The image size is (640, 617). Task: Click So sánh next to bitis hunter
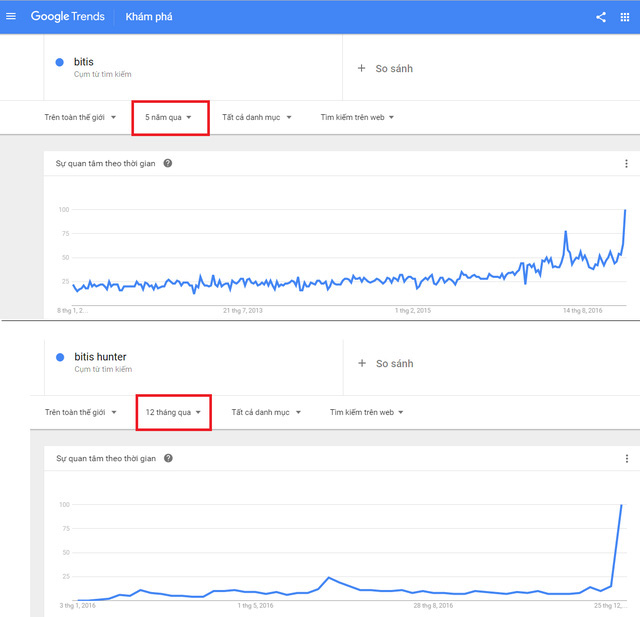394,364
